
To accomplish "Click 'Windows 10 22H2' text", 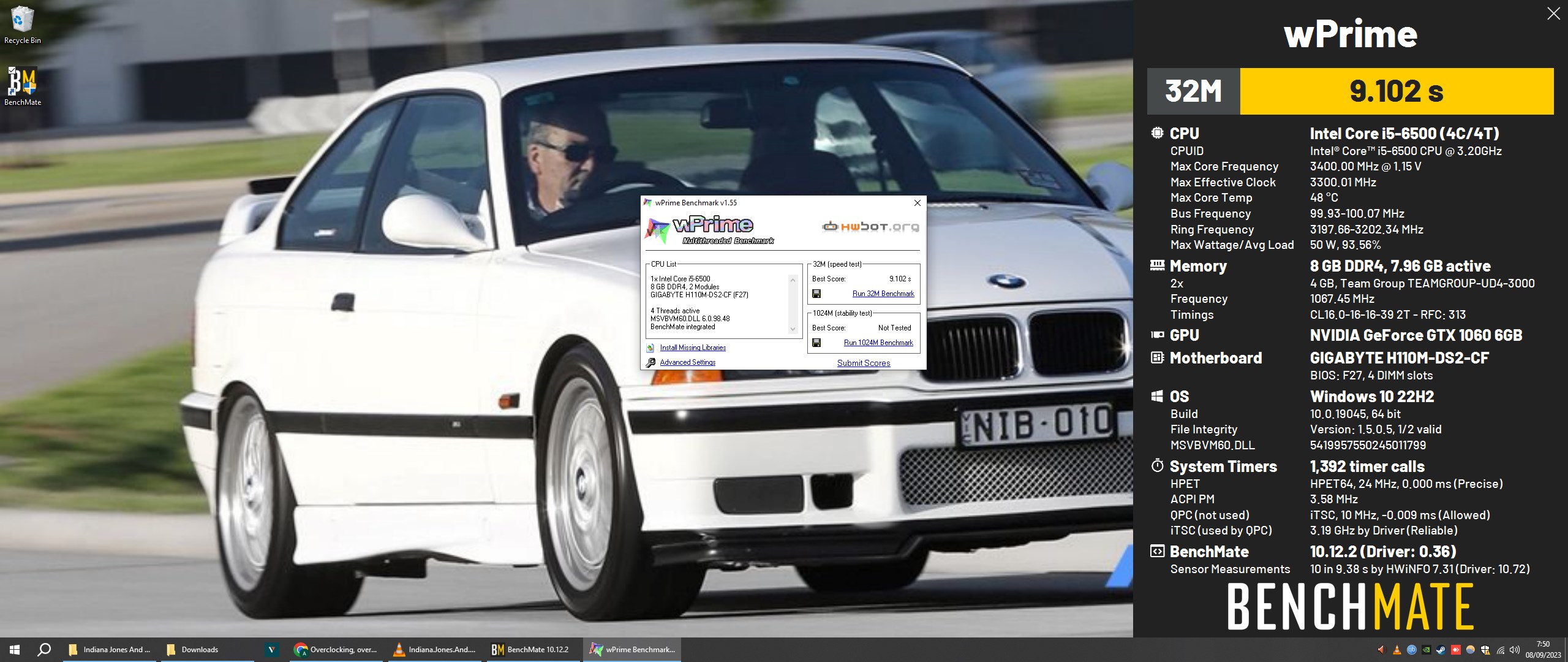I will click(1372, 396).
